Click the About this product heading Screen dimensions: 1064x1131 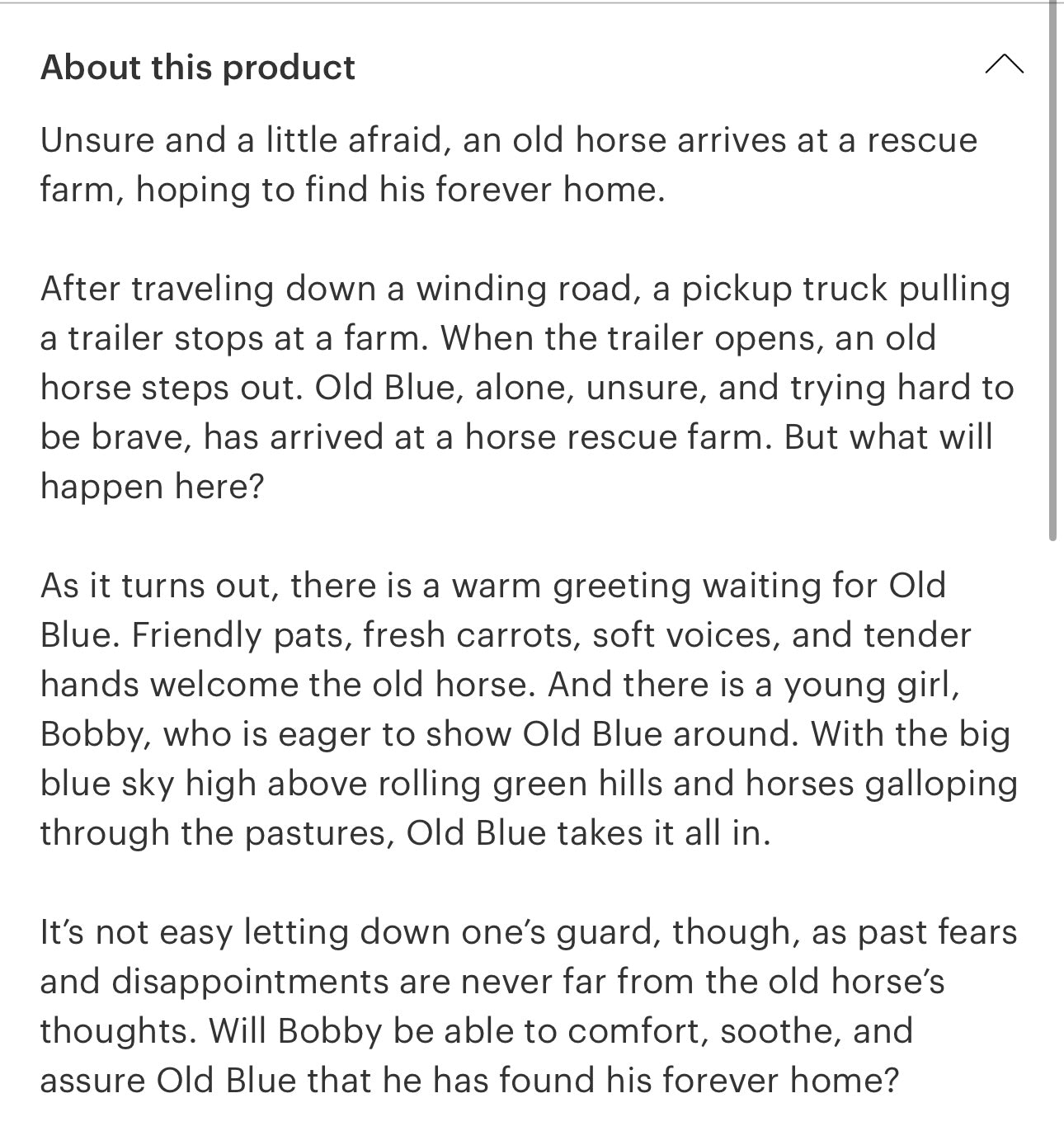(198, 67)
